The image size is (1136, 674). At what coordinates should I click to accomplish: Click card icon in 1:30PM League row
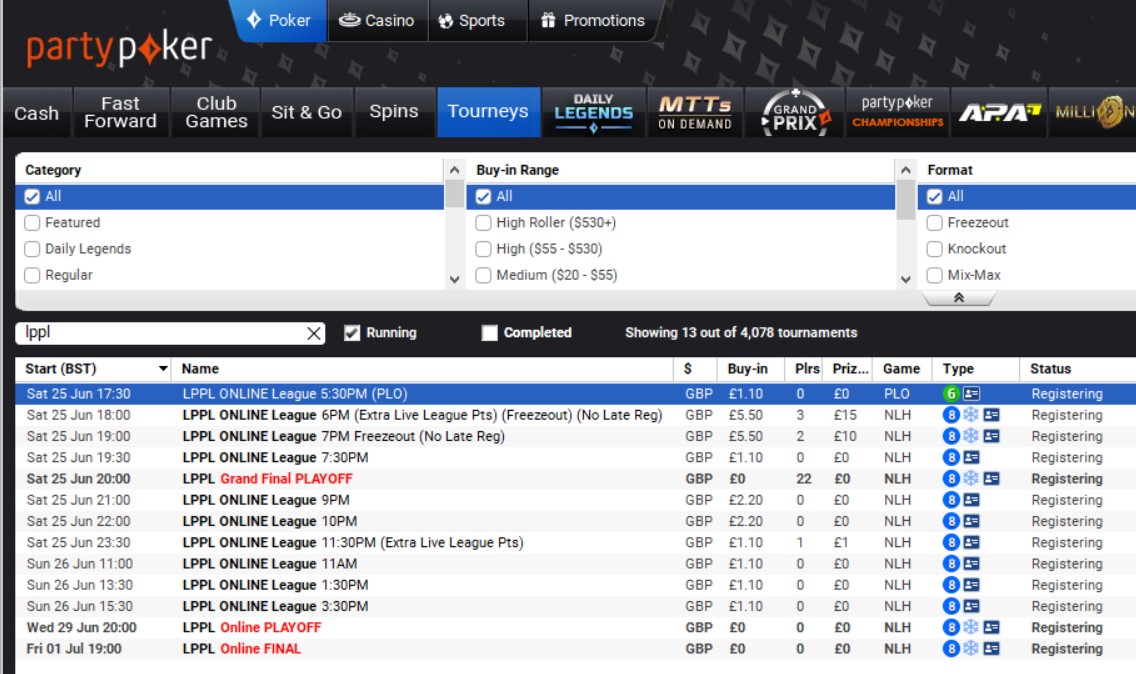pyautogui.click(x=972, y=585)
